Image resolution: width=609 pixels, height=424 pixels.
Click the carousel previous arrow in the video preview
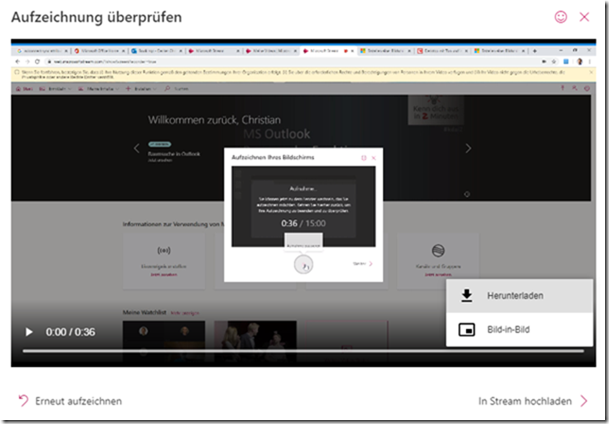(x=136, y=148)
